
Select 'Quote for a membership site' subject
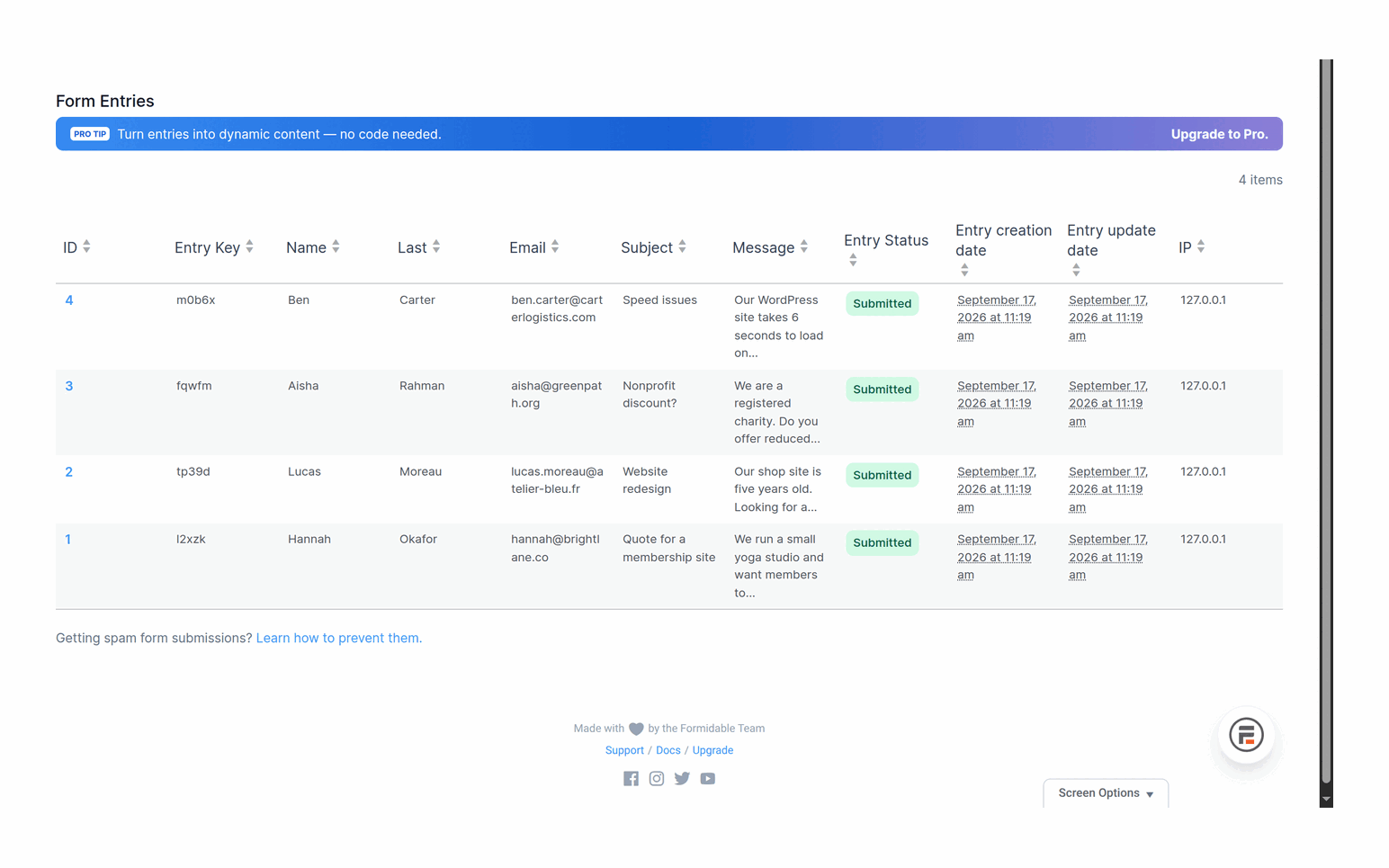[669, 549]
